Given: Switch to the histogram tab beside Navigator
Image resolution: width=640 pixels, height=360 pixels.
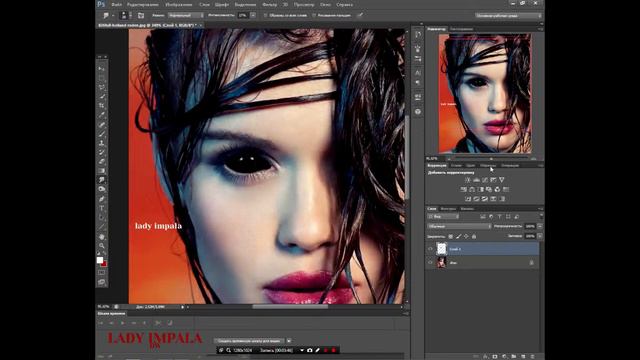Looking at the screenshot, I should 462,29.
